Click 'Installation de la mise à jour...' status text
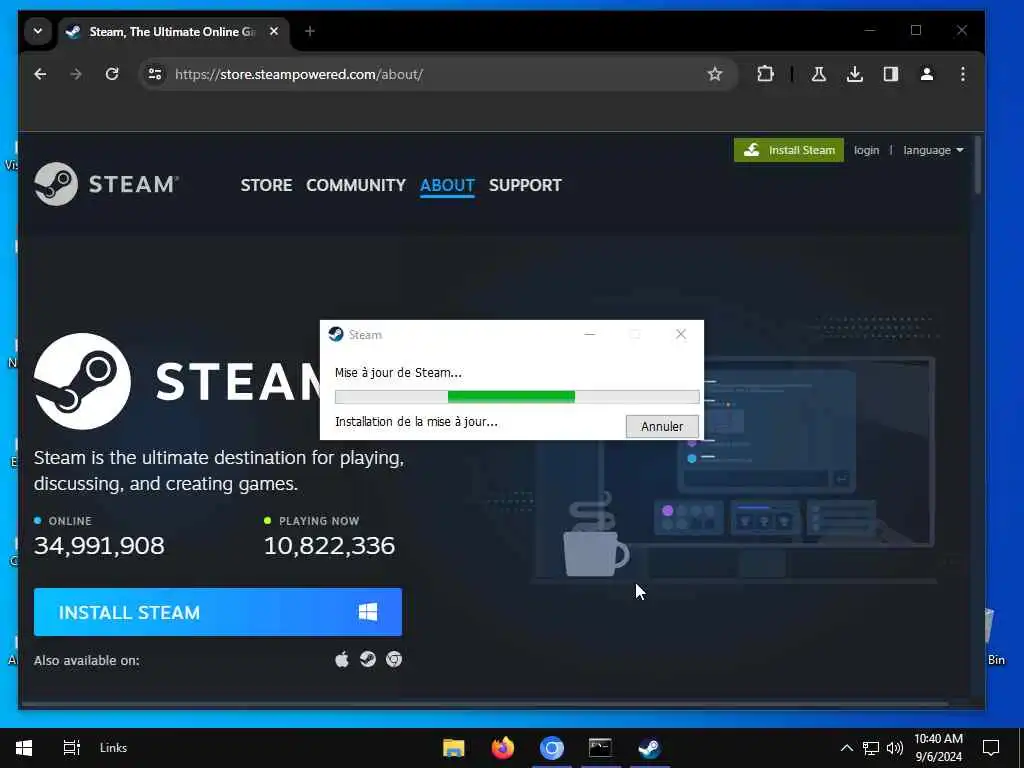 click(416, 422)
